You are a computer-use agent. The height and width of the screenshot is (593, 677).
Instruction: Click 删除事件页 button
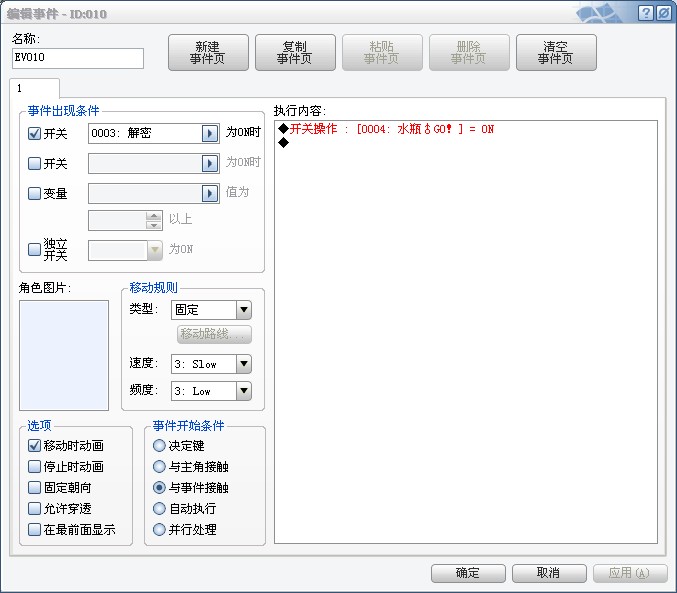point(469,53)
